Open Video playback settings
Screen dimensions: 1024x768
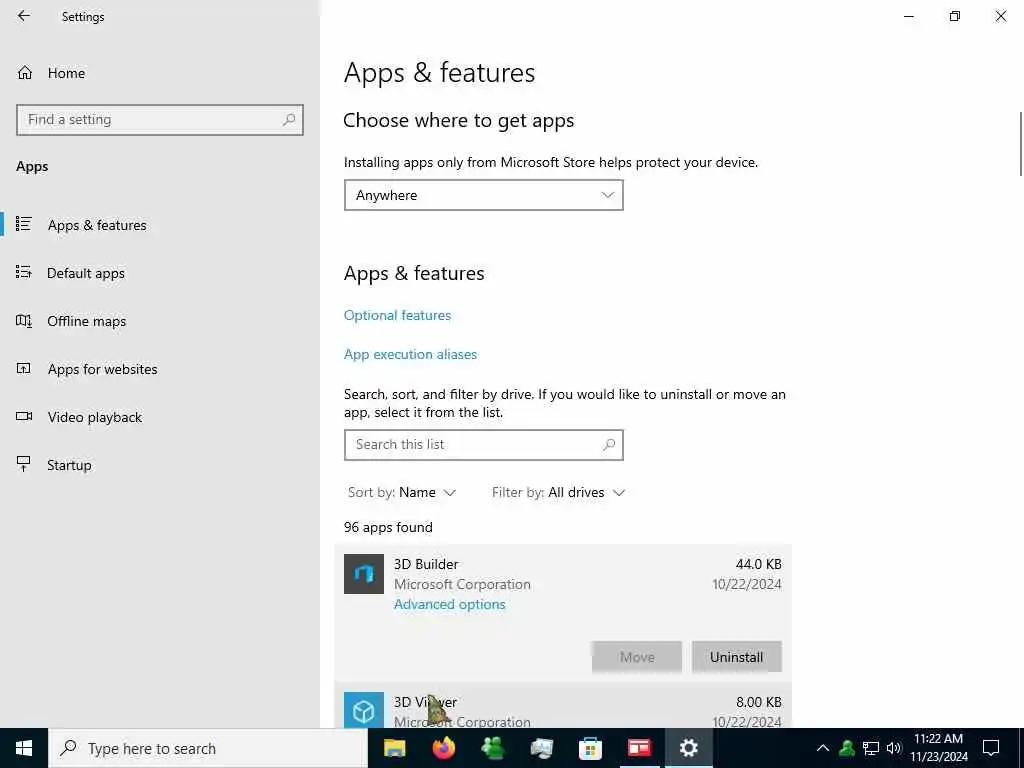click(x=95, y=417)
